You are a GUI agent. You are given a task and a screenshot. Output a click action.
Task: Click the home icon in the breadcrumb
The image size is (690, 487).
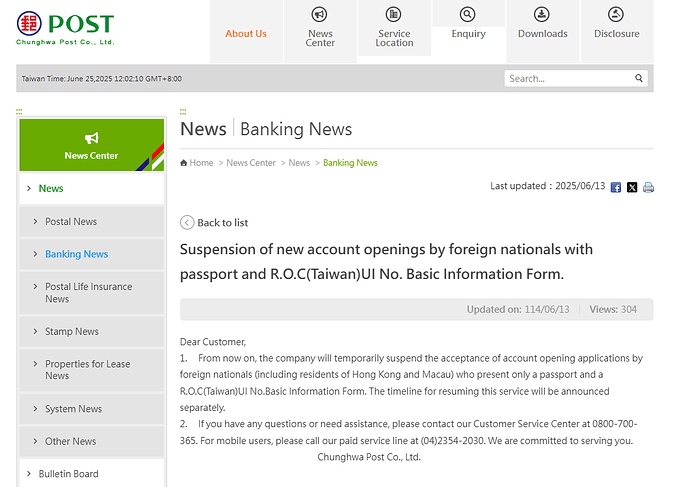(x=184, y=163)
